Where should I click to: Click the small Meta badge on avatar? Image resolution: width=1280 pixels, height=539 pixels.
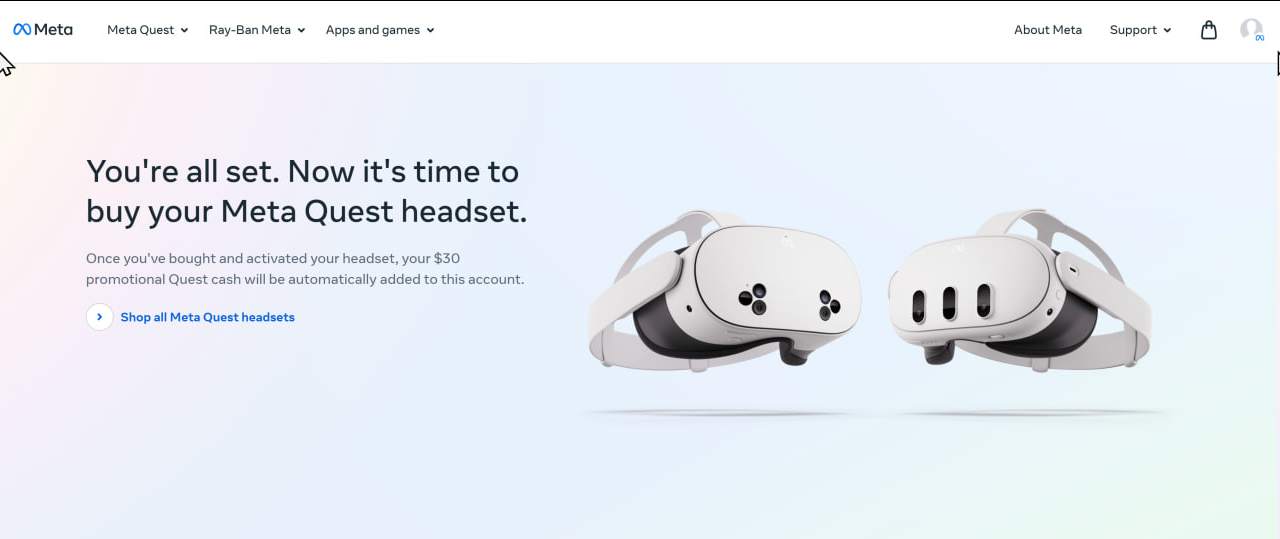[1259, 38]
